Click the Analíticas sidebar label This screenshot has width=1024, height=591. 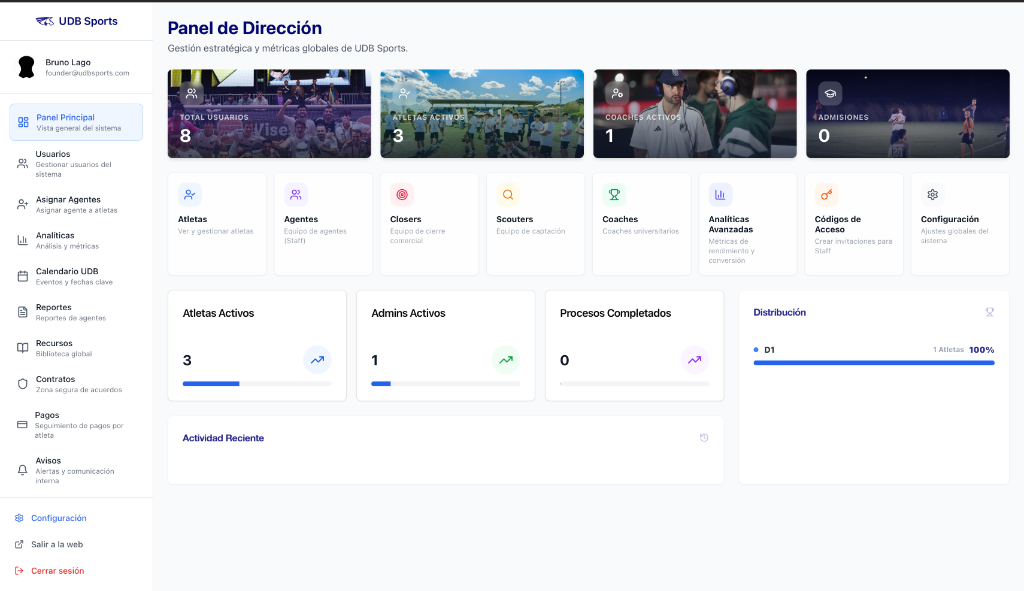click(55, 235)
